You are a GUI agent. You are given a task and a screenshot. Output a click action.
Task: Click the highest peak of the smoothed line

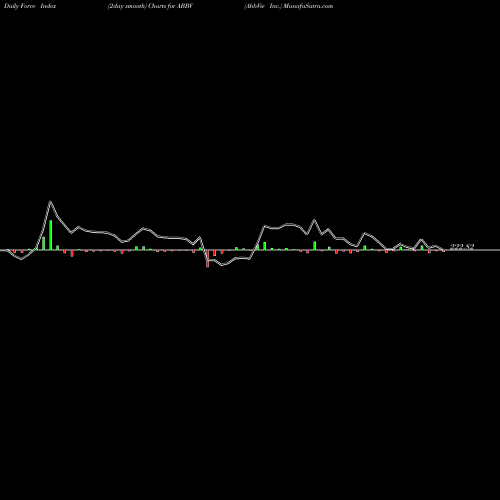pos(50,202)
